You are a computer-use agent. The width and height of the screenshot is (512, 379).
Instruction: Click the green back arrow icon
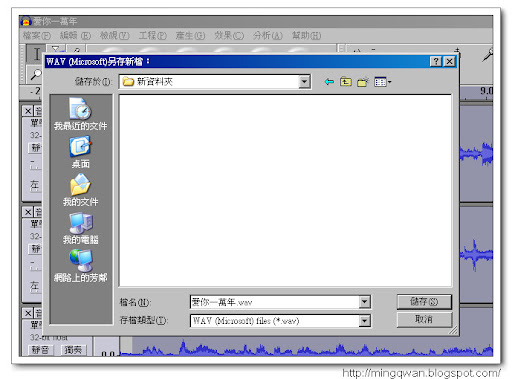point(329,82)
